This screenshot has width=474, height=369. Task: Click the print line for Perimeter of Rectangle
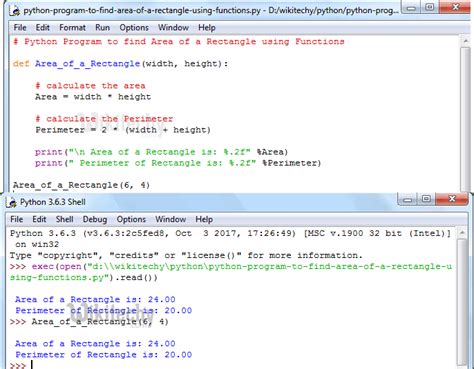pyautogui.click(x=178, y=163)
